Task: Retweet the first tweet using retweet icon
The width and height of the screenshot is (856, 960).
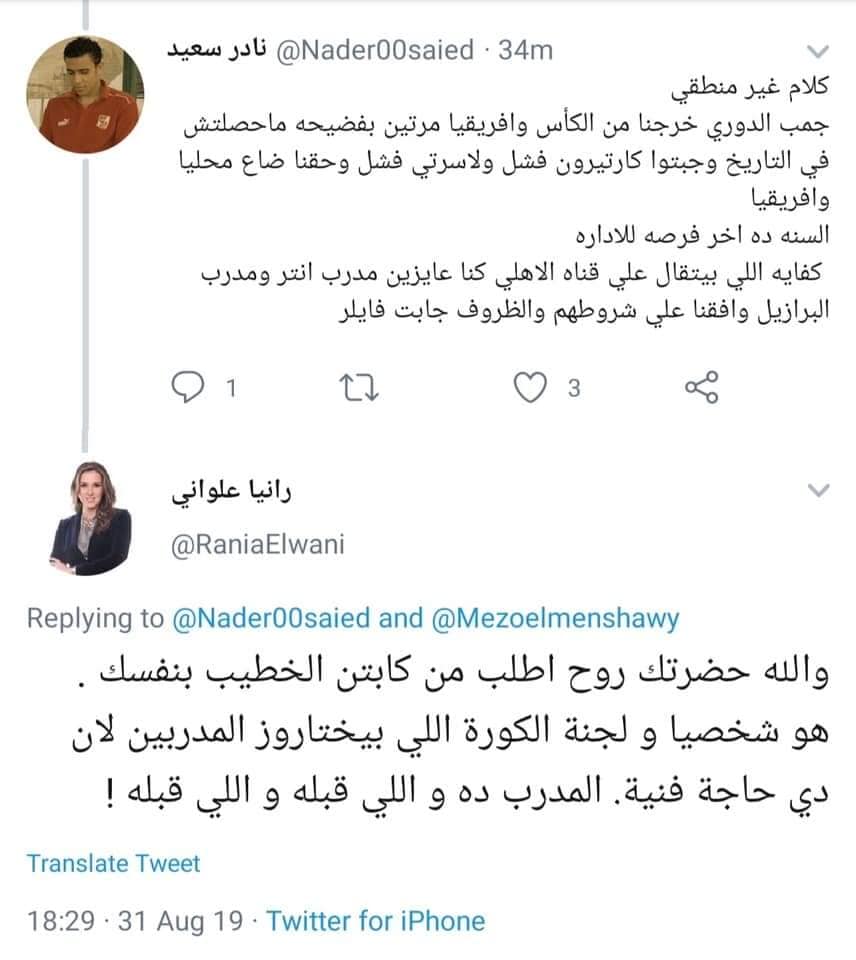Action: (x=359, y=388)
